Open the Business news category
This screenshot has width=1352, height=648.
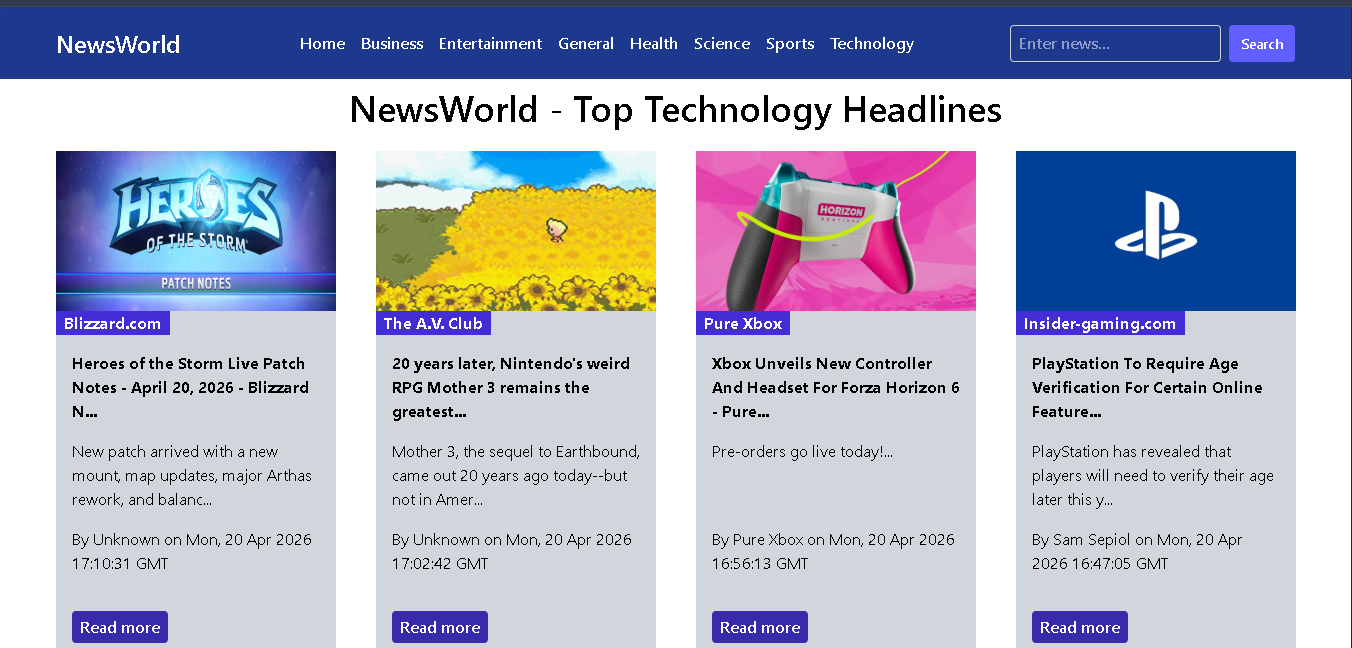point(392,44)
